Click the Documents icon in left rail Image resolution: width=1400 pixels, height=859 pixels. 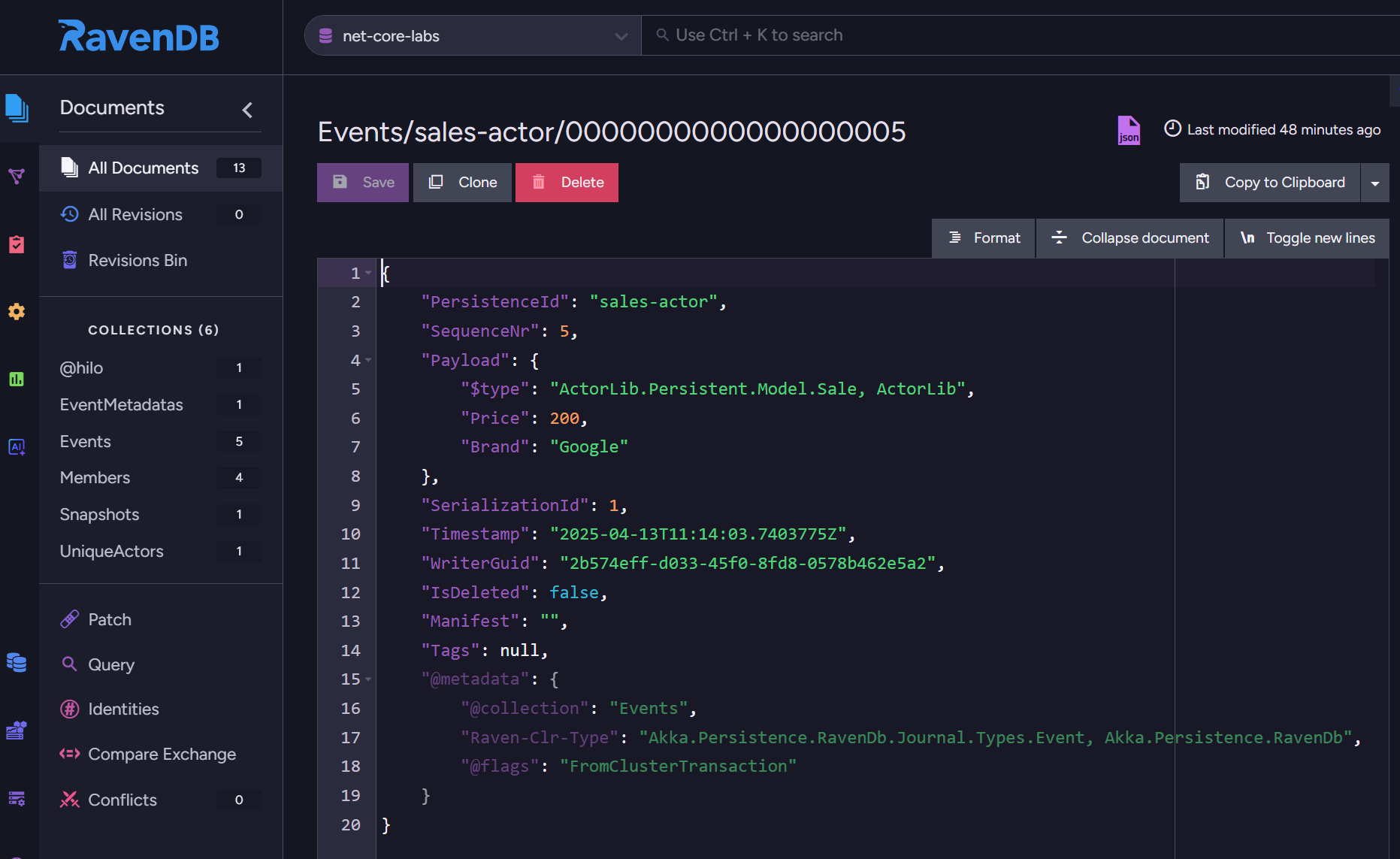(x=17, y=108)
